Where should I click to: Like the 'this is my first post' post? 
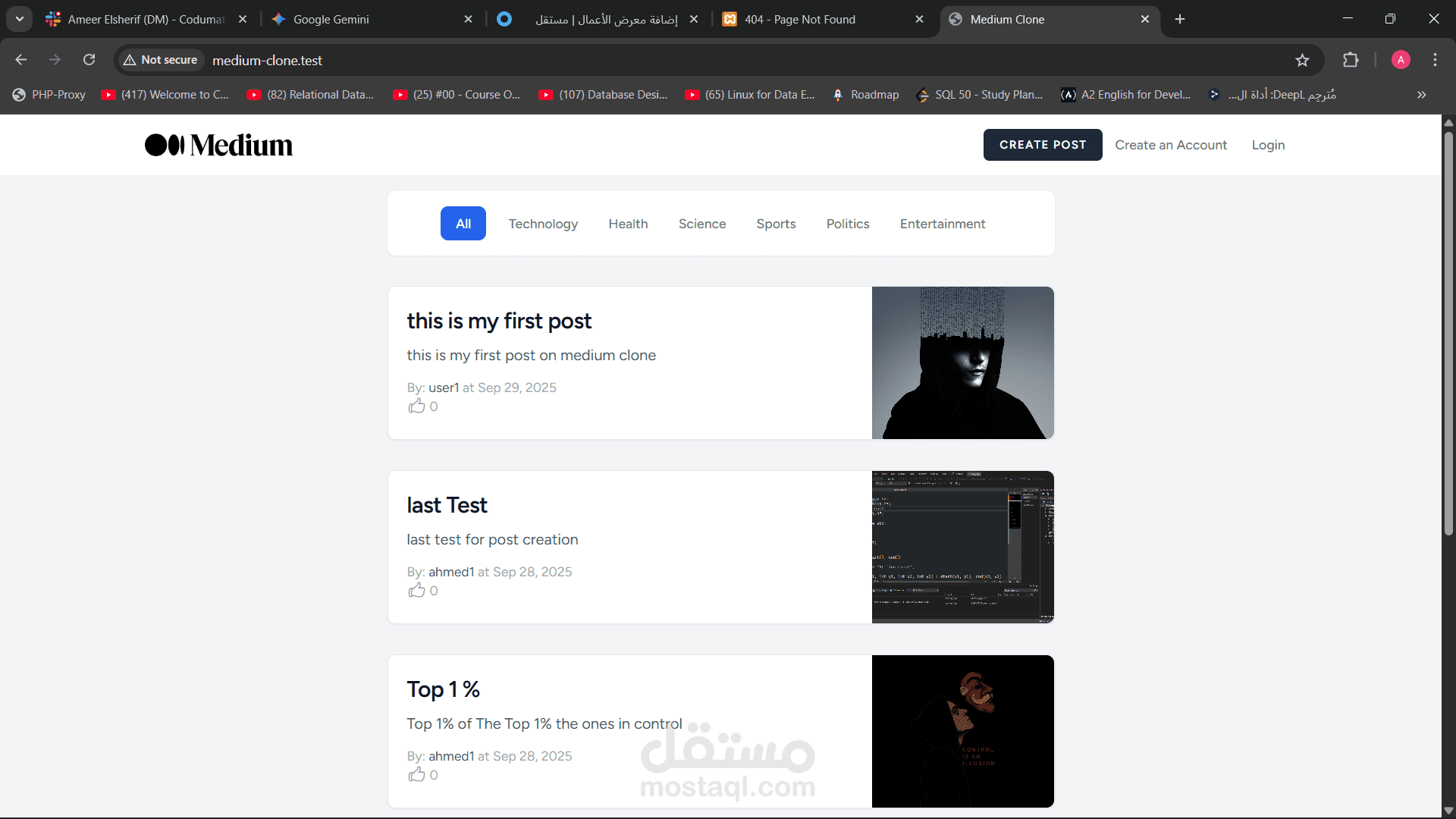click(416, 406)
